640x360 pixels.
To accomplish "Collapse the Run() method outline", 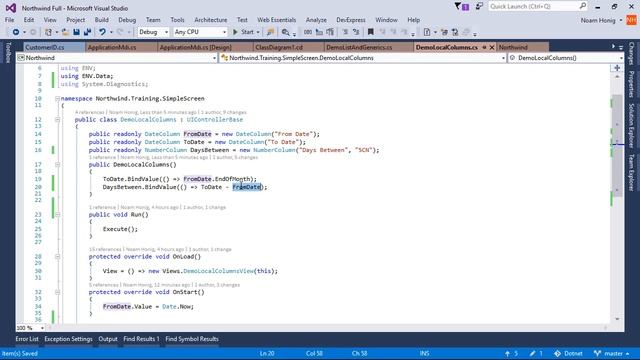I will click(58, 214).
